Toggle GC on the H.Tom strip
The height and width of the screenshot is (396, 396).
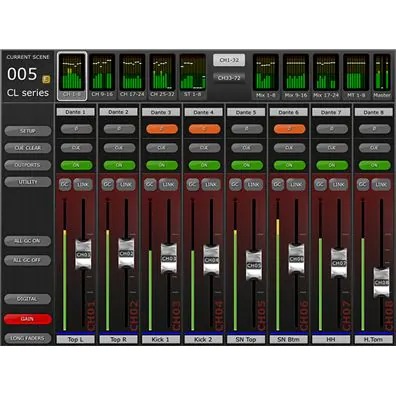[x=363, y=184]
